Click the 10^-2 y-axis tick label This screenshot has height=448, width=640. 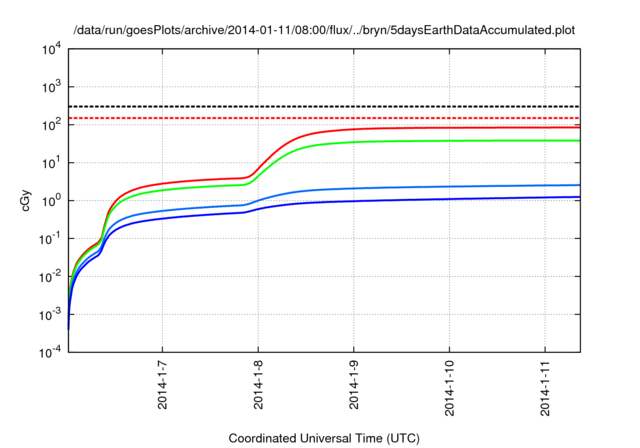point(50,276)
